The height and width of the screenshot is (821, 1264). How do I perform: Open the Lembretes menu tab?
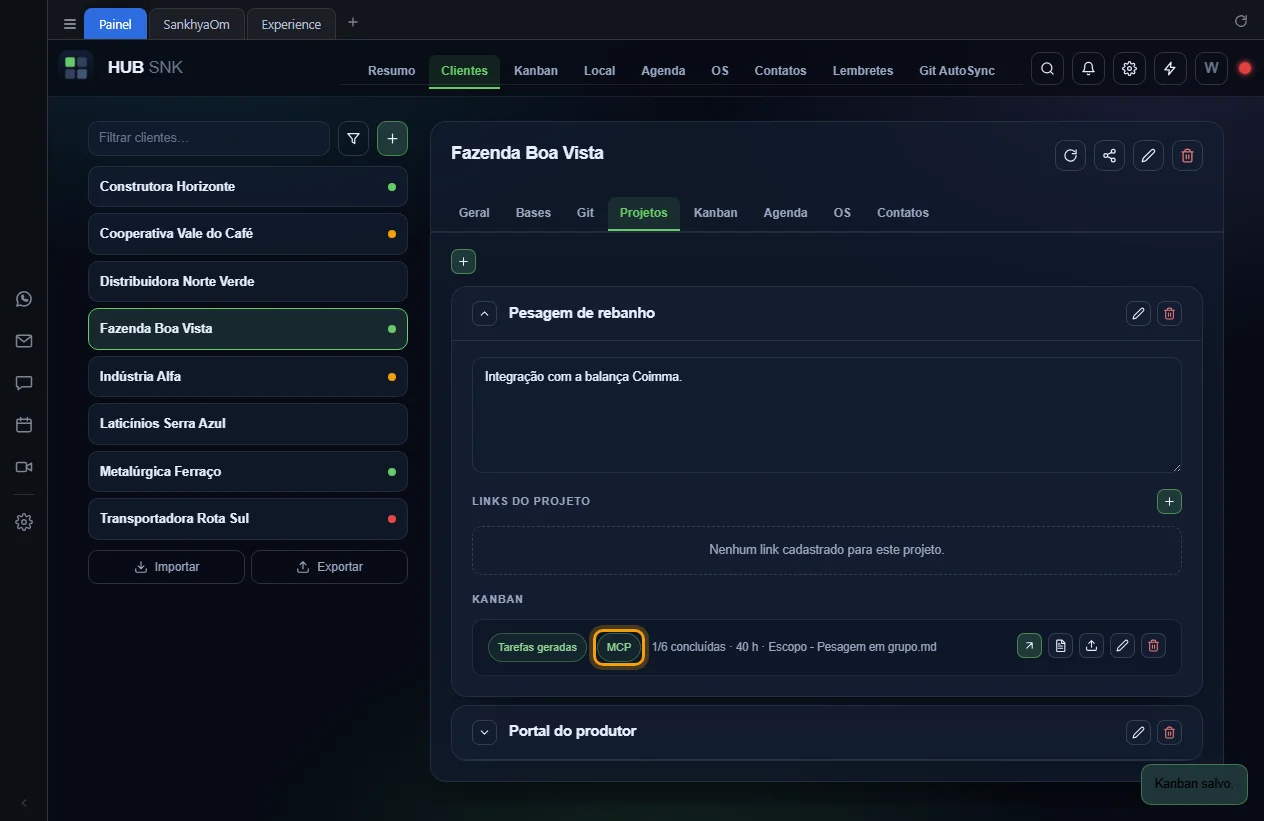(863, 71)
